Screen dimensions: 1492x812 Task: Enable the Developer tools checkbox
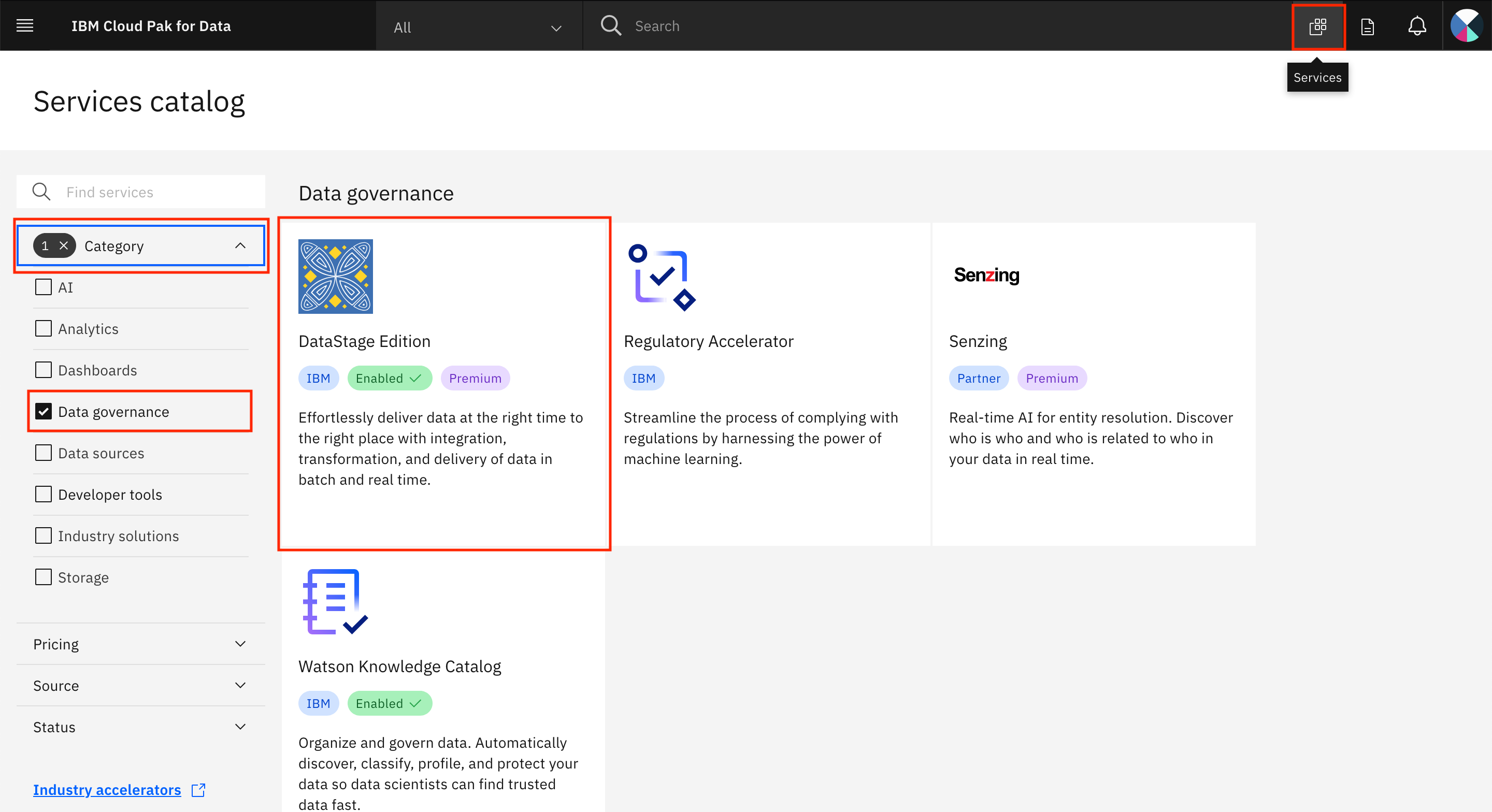coord(44,495)
